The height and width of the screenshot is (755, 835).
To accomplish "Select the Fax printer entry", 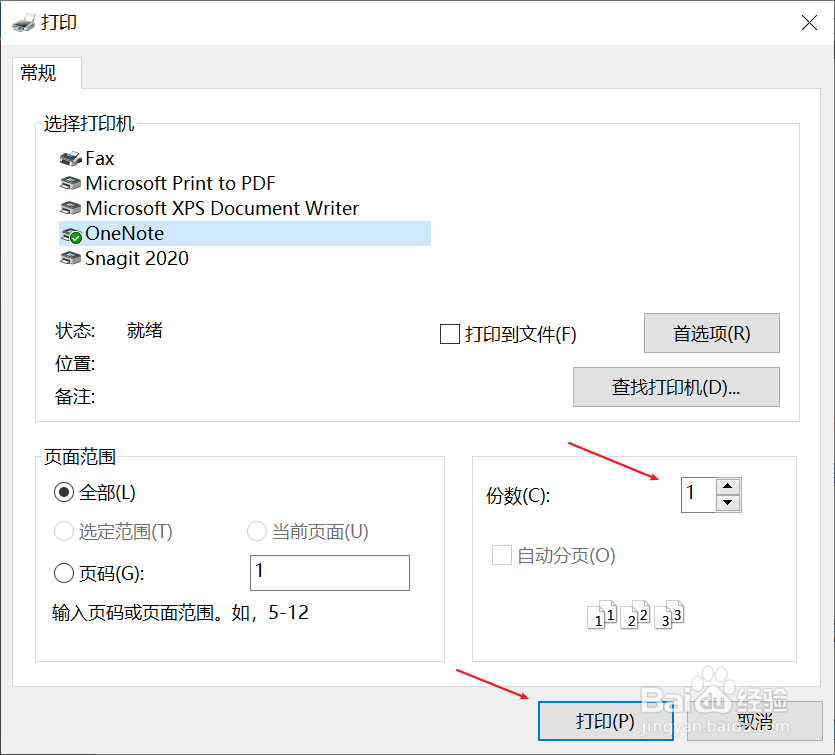I will click(x=100, y=158).
